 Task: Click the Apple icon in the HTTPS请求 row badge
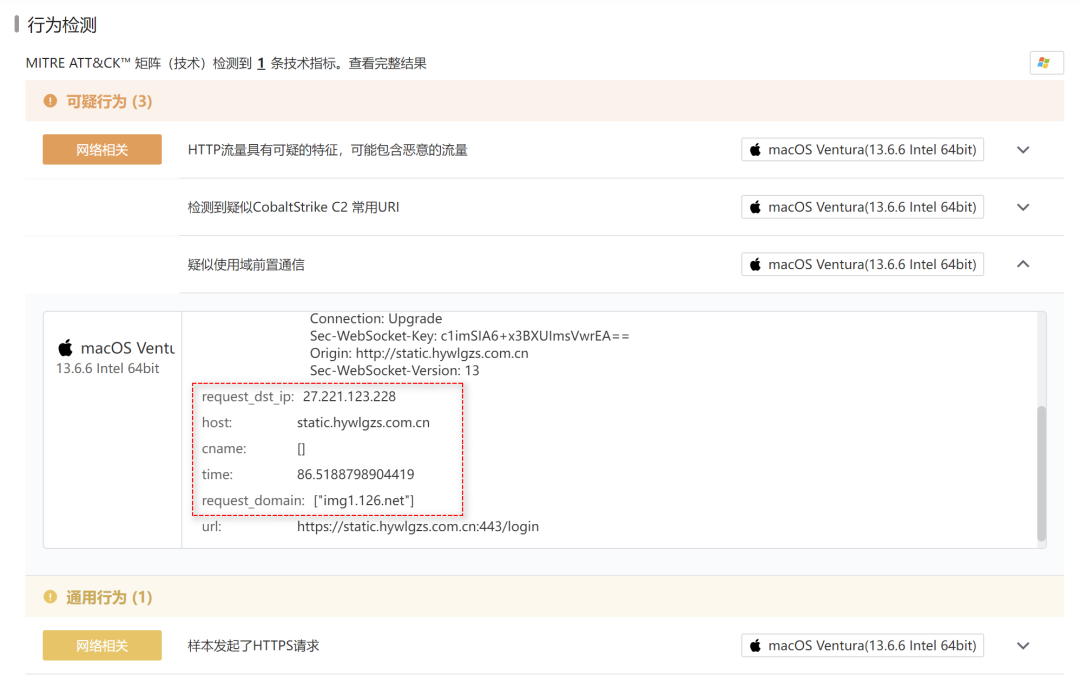pyautogui.click(x=755, y=646)
